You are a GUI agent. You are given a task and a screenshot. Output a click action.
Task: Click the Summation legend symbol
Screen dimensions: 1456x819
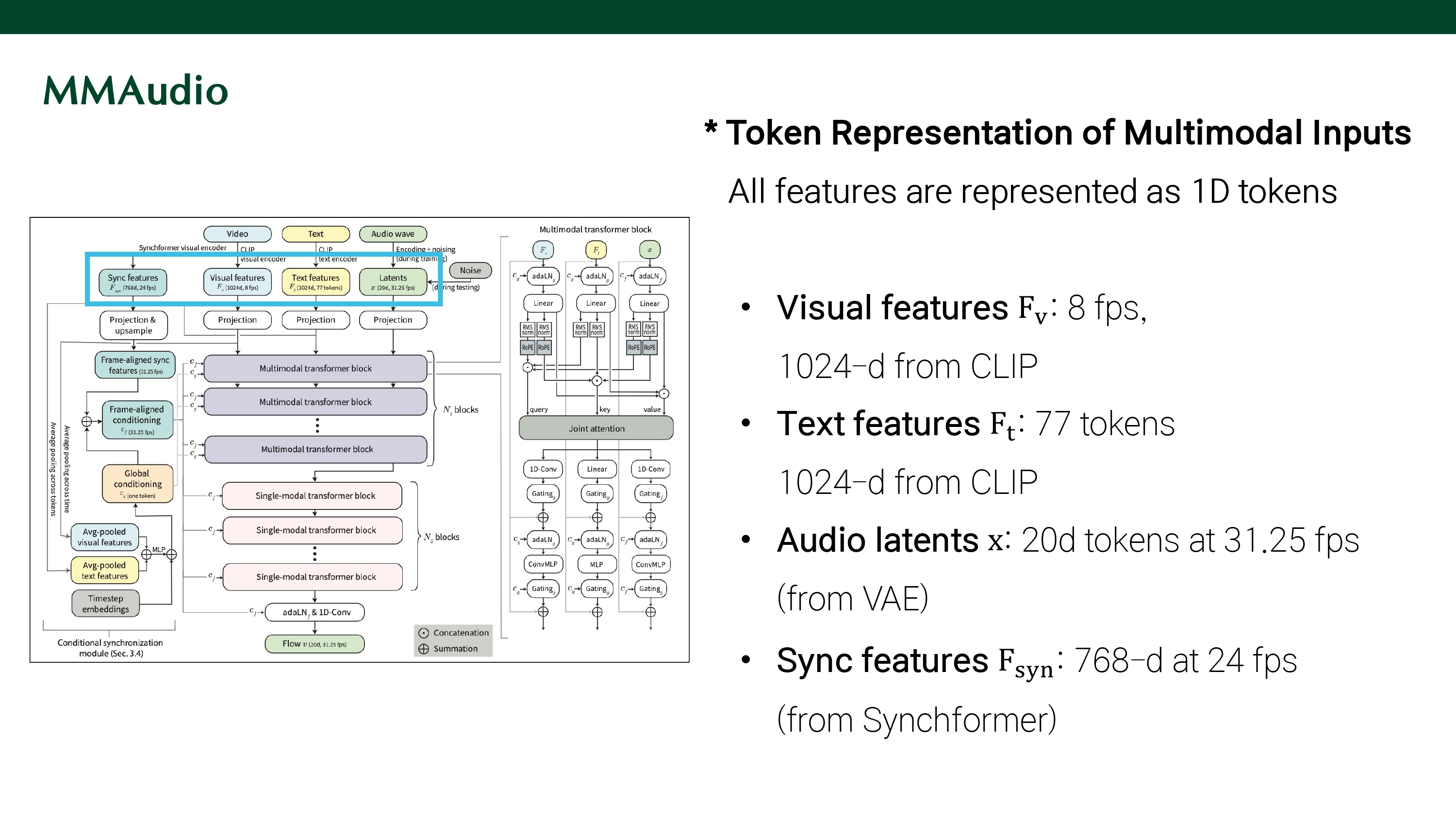[423, 649]
